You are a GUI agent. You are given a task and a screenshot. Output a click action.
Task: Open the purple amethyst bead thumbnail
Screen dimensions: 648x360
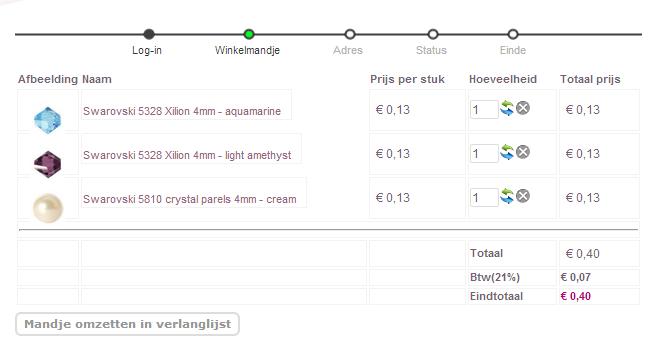click(x=48, y=164)
